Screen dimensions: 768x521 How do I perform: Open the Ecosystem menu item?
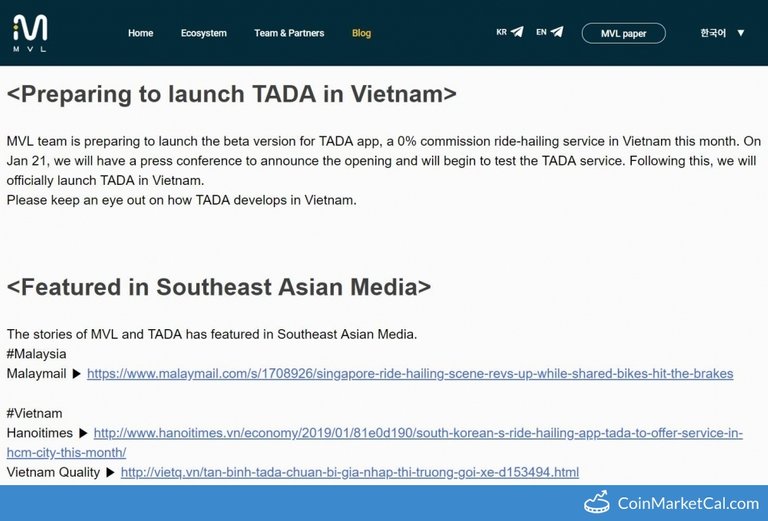point(204,33)
